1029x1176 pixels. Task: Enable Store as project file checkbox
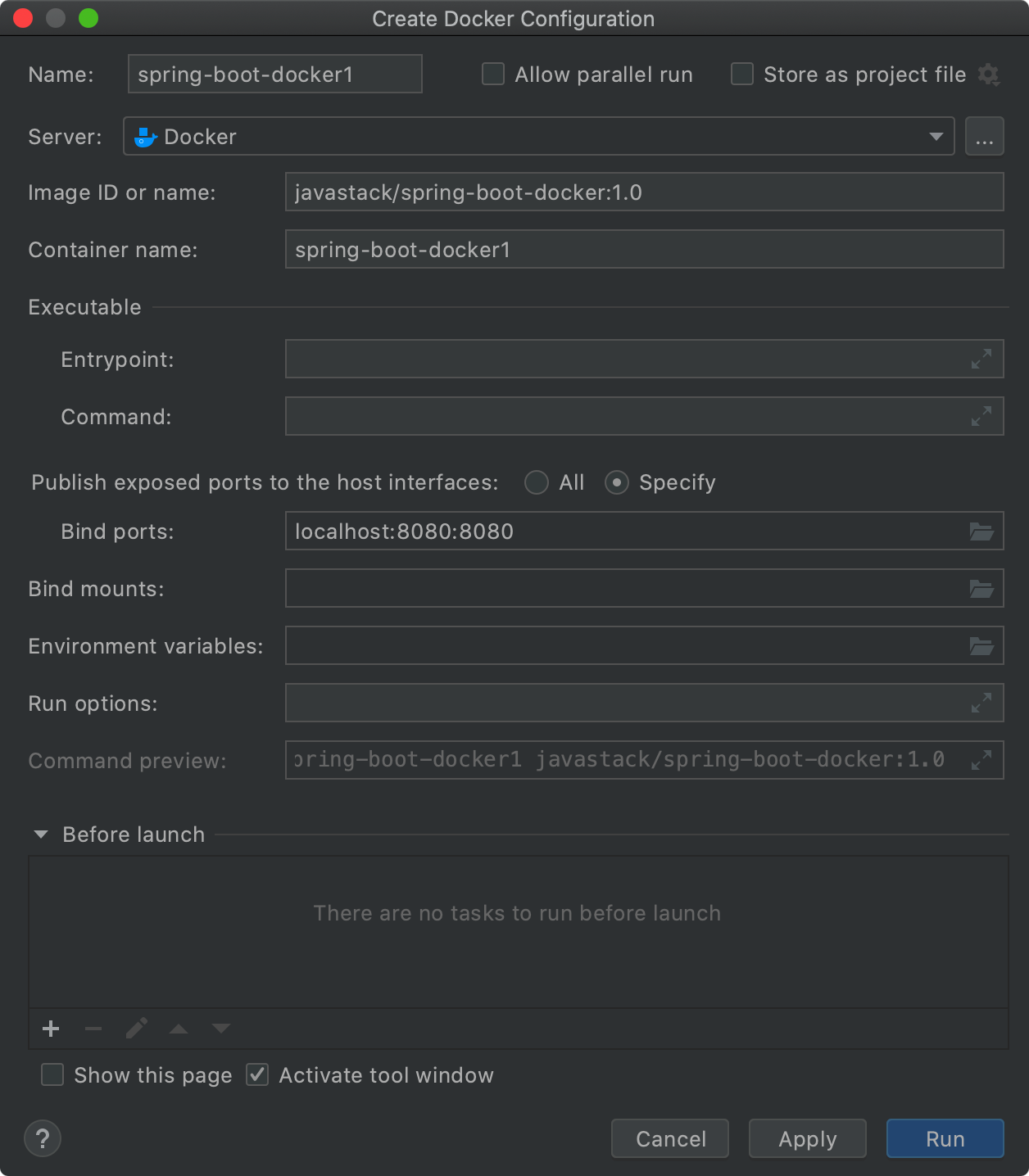click(742, 75)
